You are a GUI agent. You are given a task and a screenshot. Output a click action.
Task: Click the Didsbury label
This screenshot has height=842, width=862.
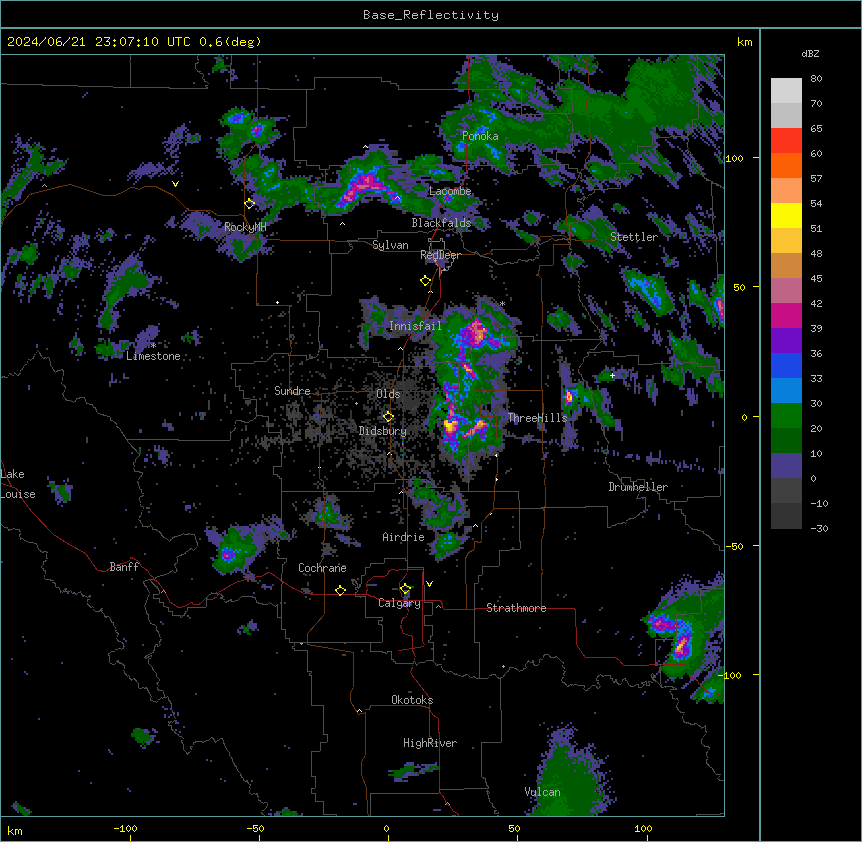click(x=383, y=431)
